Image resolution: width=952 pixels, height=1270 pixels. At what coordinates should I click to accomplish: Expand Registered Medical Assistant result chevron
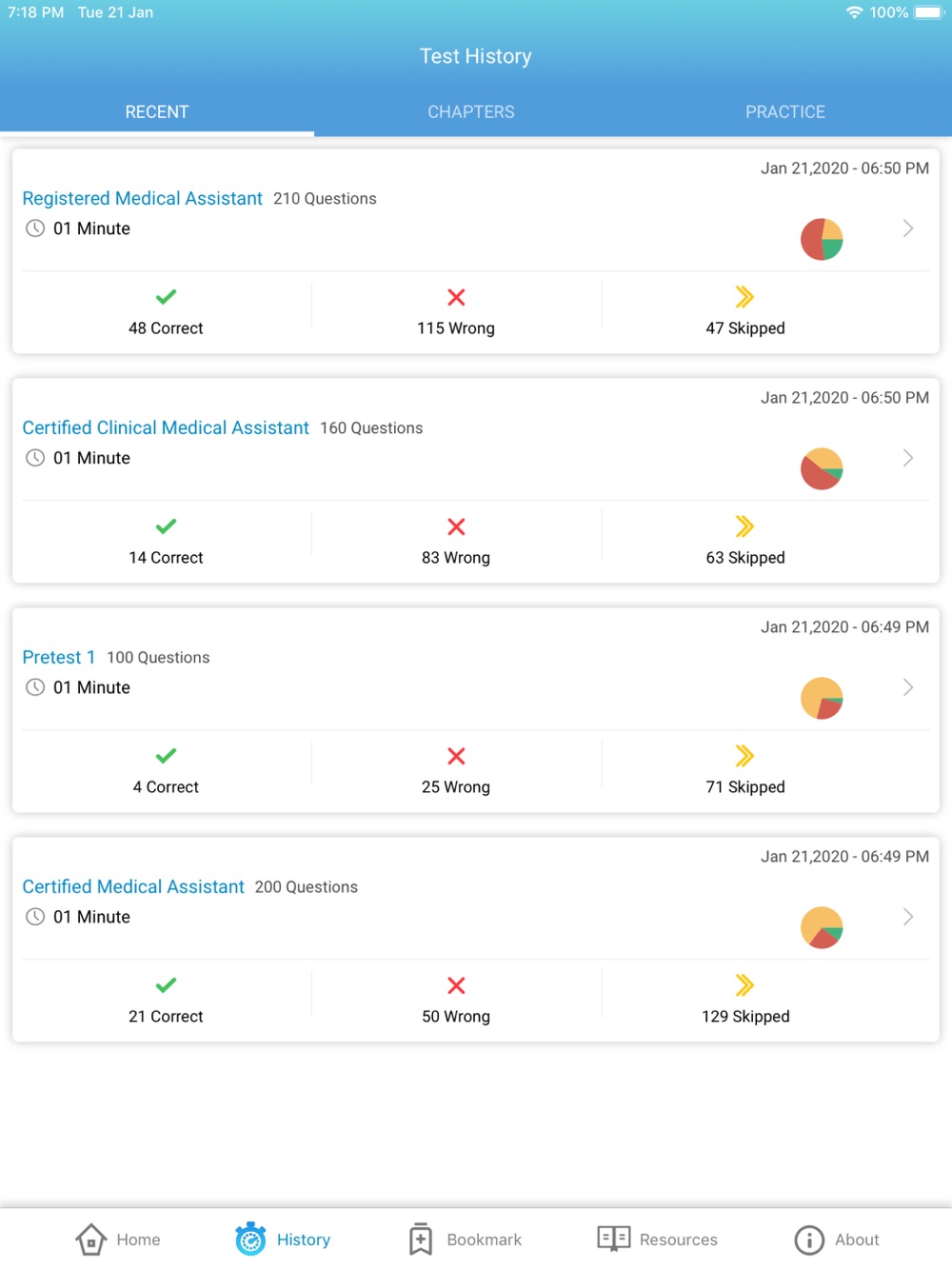pos(908,228)
